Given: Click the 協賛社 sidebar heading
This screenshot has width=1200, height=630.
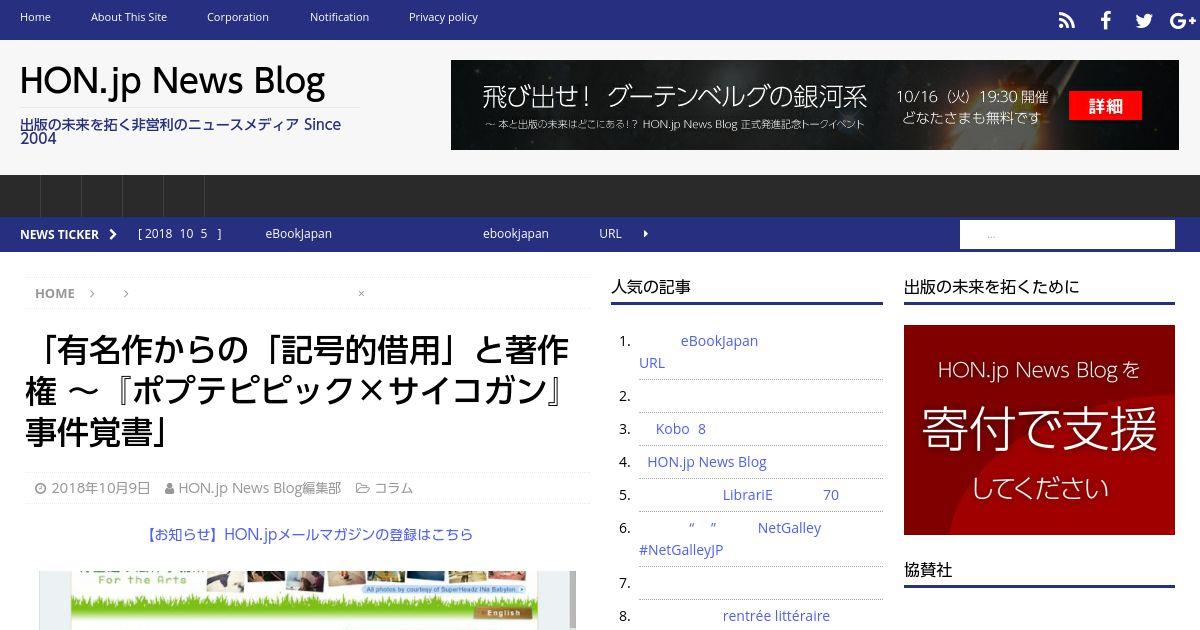Looking at the screenshot, I should 928,570.
